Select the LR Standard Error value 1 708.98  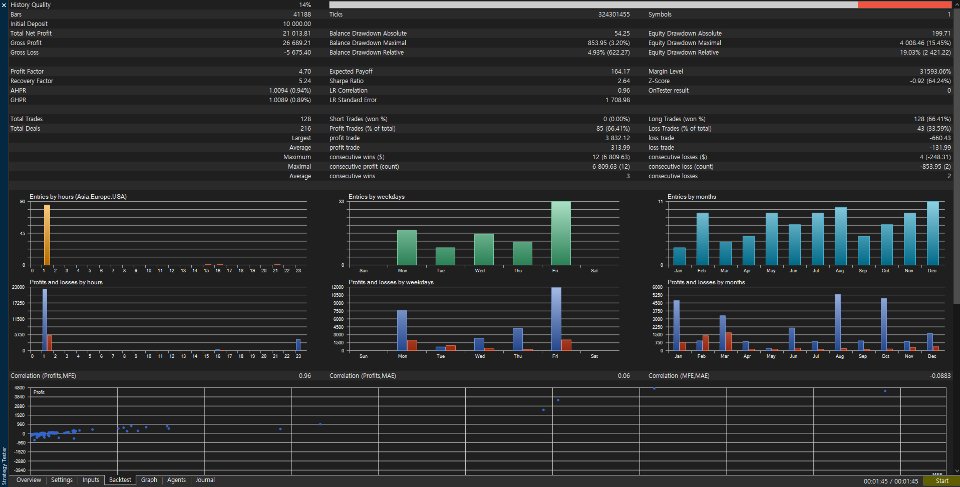click(618, 100)
